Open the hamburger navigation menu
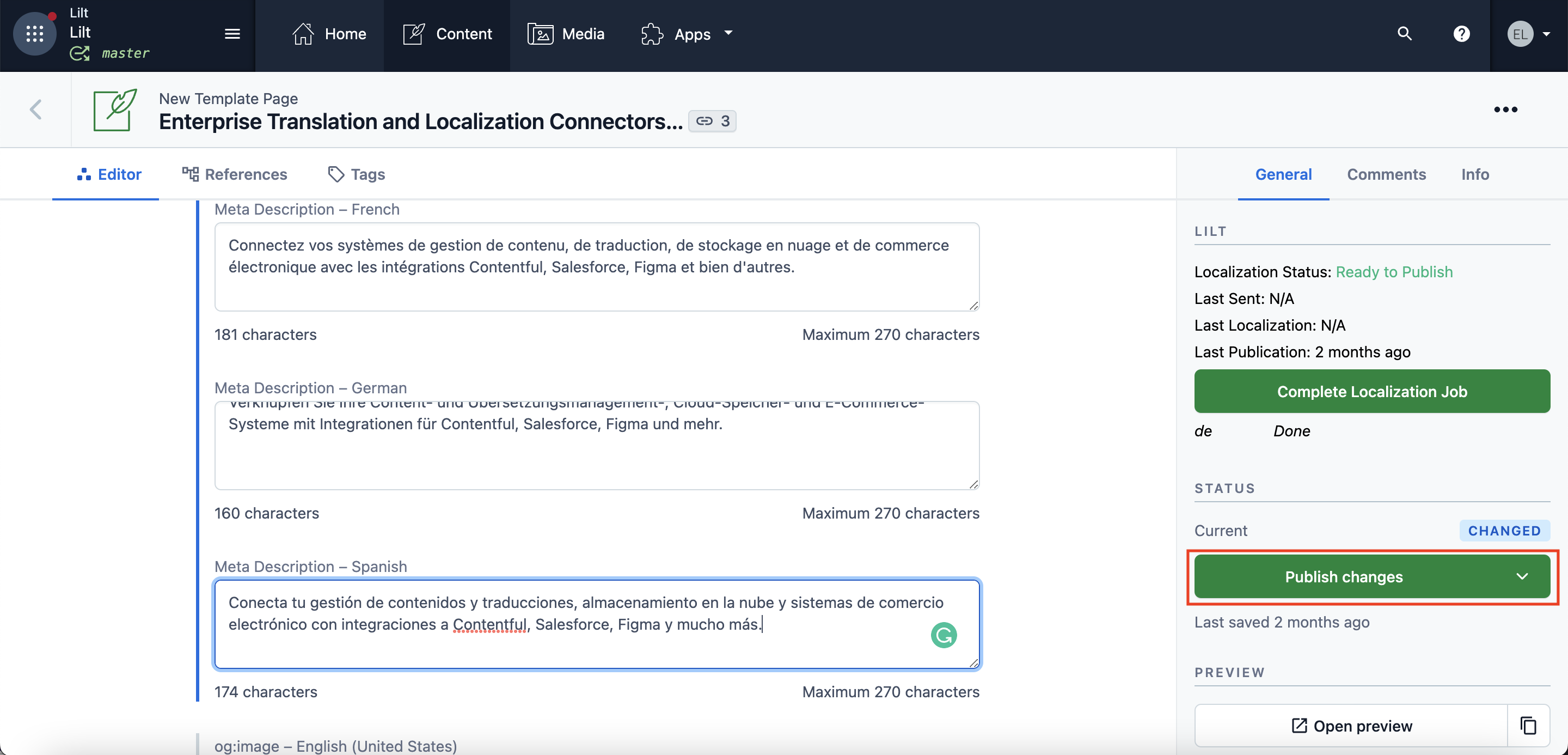1568x755 pixels. (x=232, y=33)
